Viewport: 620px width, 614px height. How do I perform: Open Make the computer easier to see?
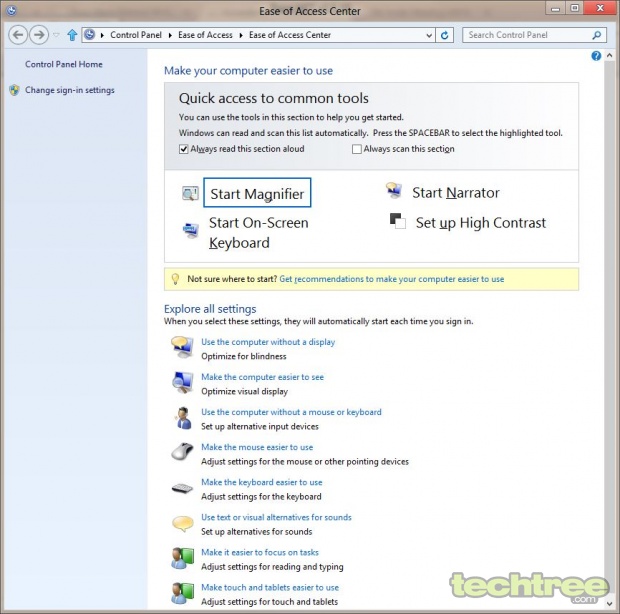tap(262, 377)
